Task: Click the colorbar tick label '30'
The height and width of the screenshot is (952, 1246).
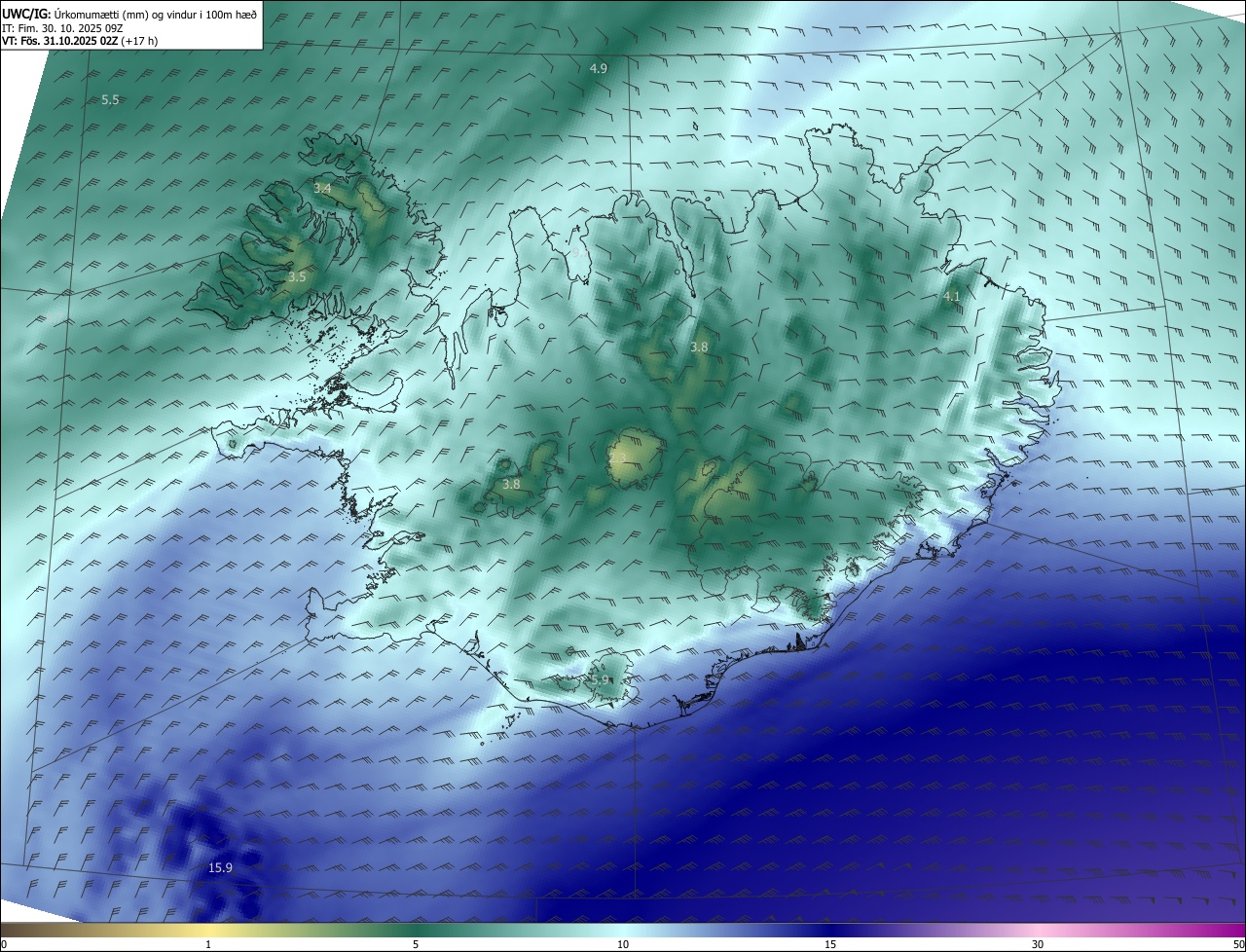Action: point(1038,944)
